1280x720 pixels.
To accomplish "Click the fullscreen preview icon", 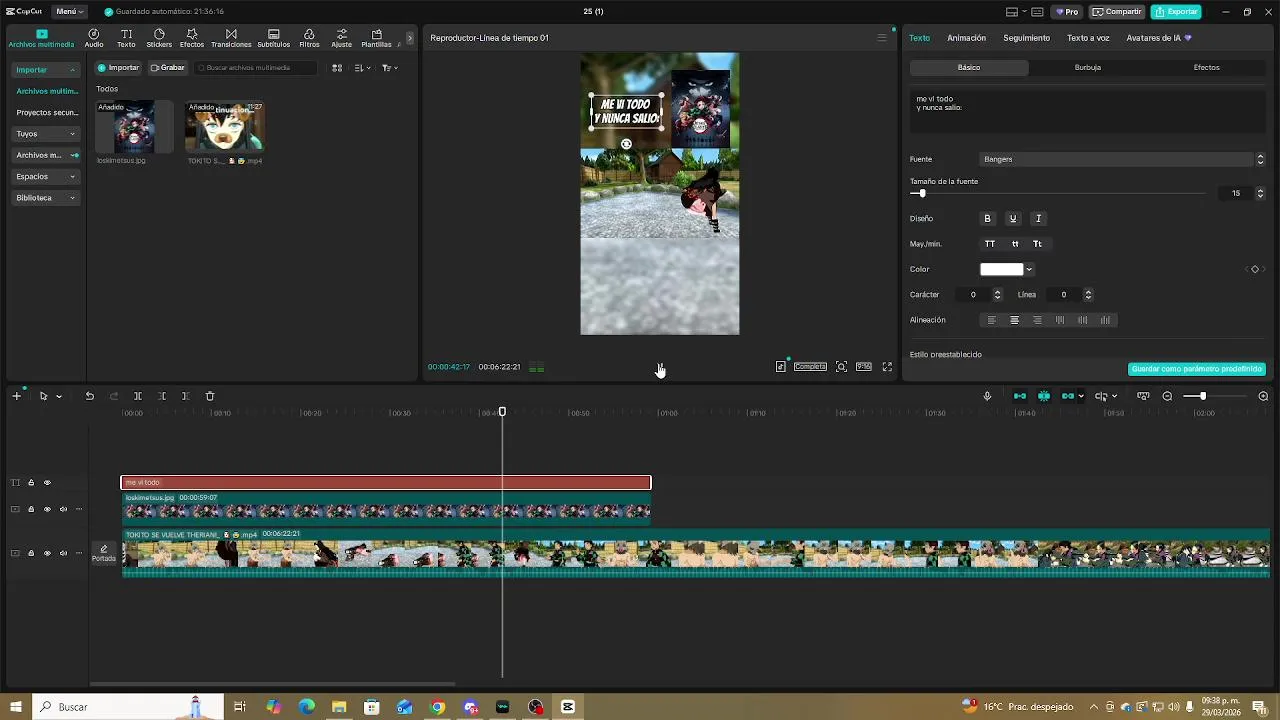I will click(x=887, y=367).
